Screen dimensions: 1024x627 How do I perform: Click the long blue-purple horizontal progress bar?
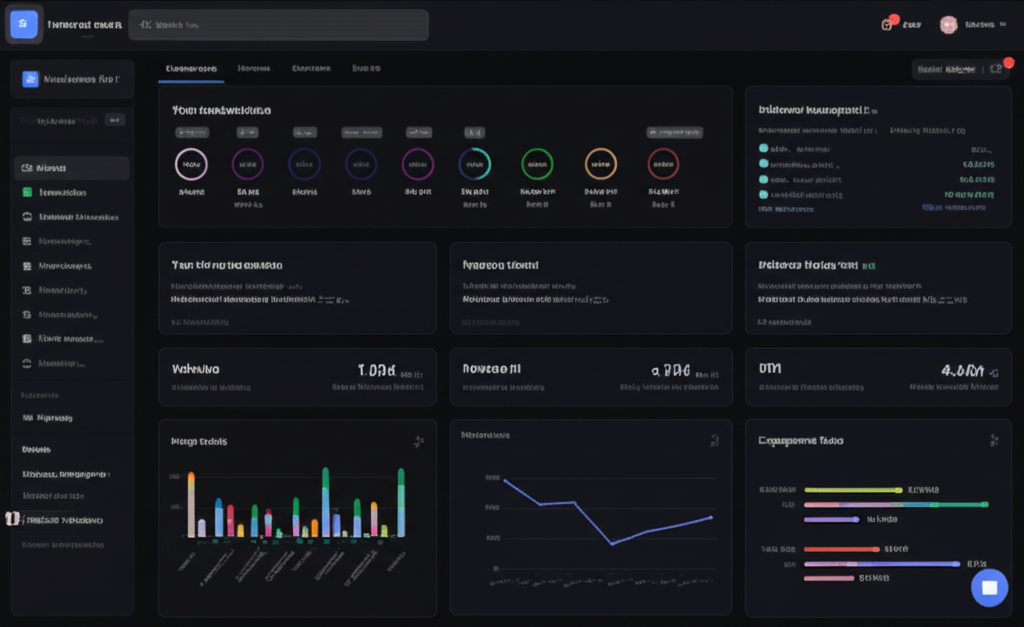[x=882, y=564]
